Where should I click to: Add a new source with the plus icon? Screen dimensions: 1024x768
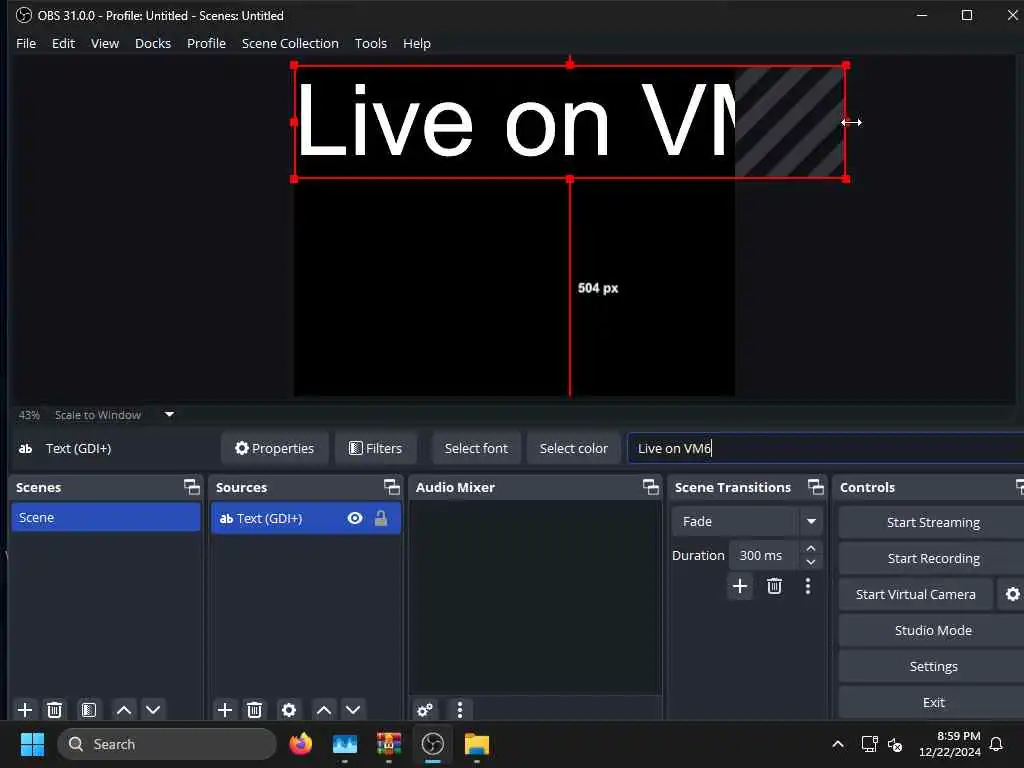tap(225, 710)
